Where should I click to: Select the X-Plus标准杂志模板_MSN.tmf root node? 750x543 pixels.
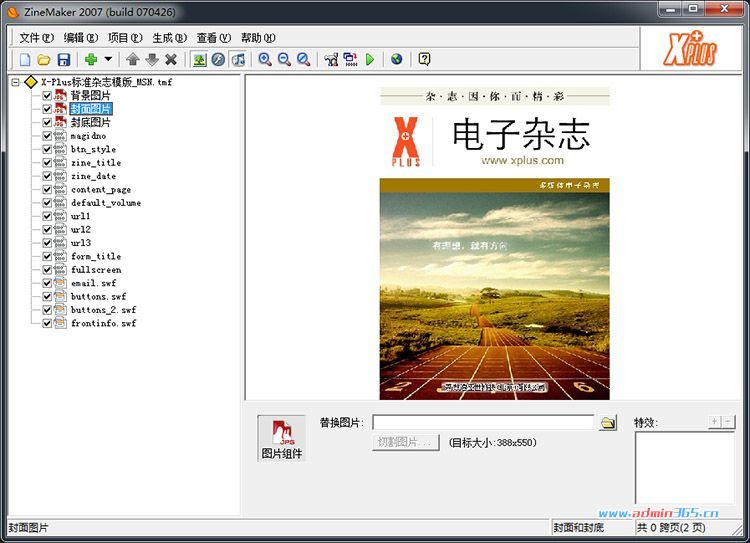pyautogui.click(x=106, y=82)
